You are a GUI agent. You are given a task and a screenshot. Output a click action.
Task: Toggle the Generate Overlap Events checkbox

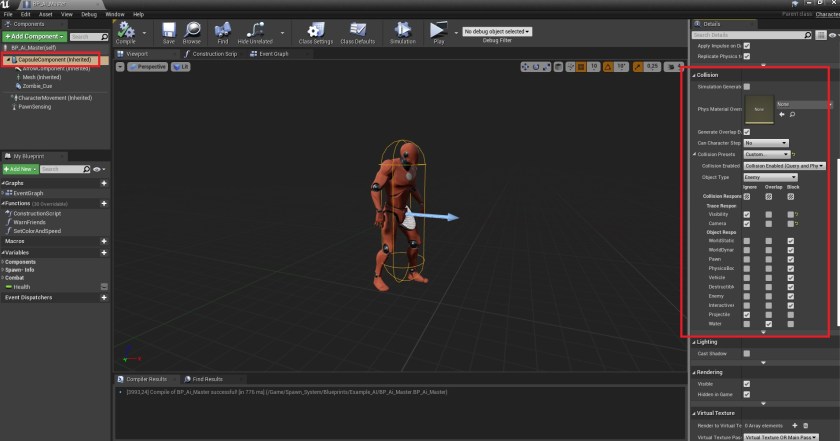pos(746,132)
